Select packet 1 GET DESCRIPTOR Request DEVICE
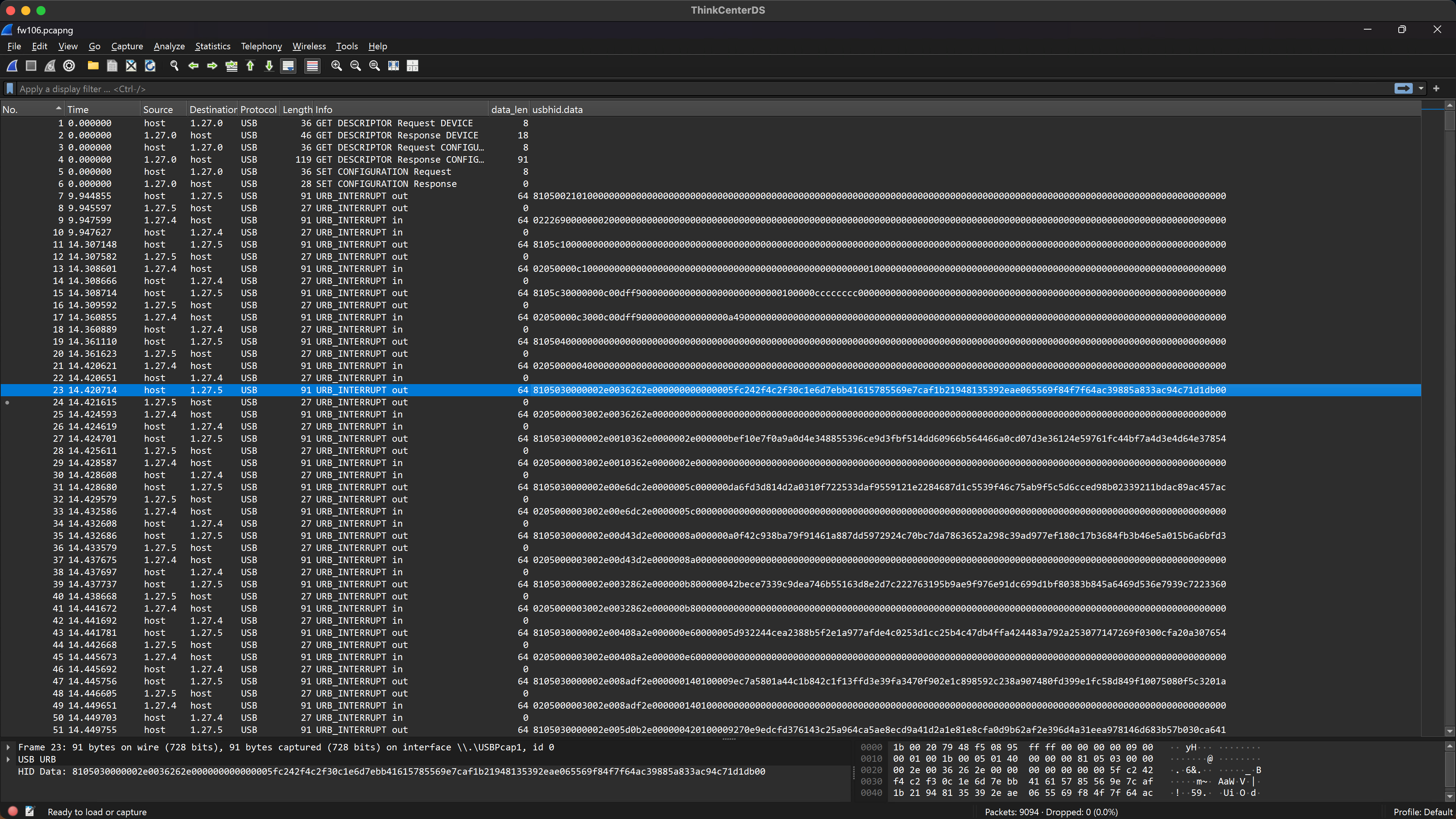The height and width of the screenshot is (819, 1456). 710,123
